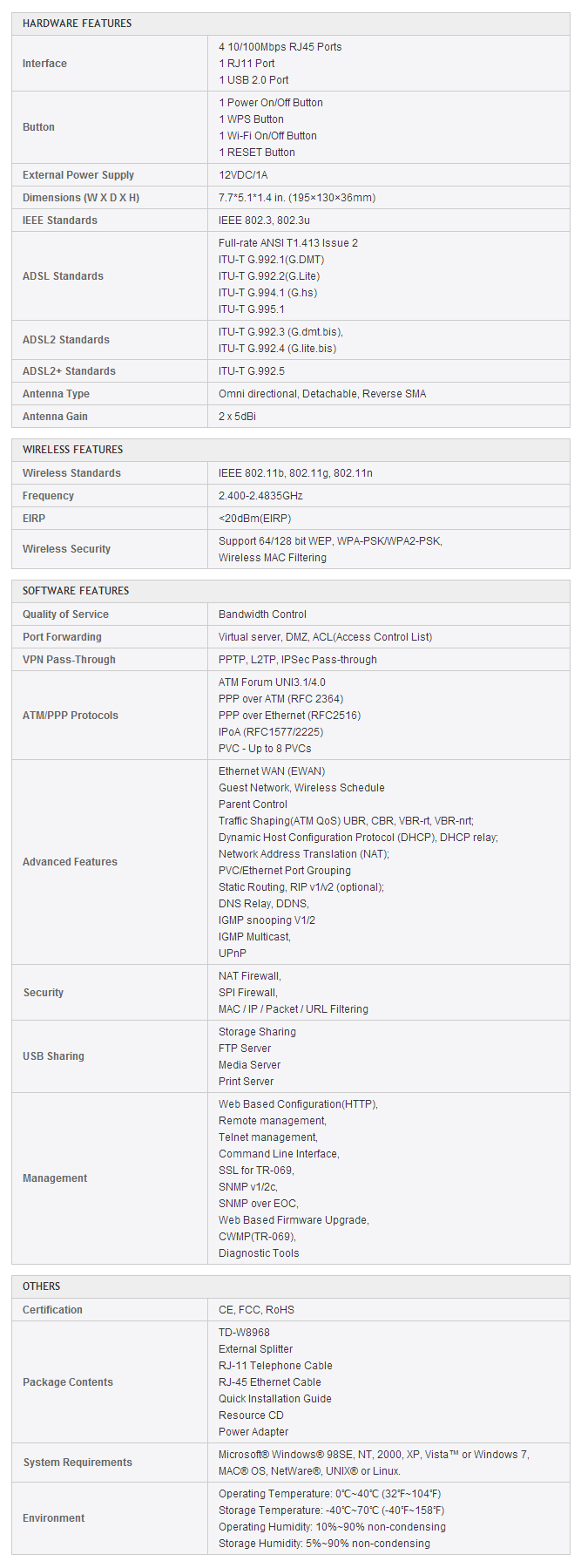
Task: Click the SOFTWARE FEATURES section header
Action: coord(75,591)
